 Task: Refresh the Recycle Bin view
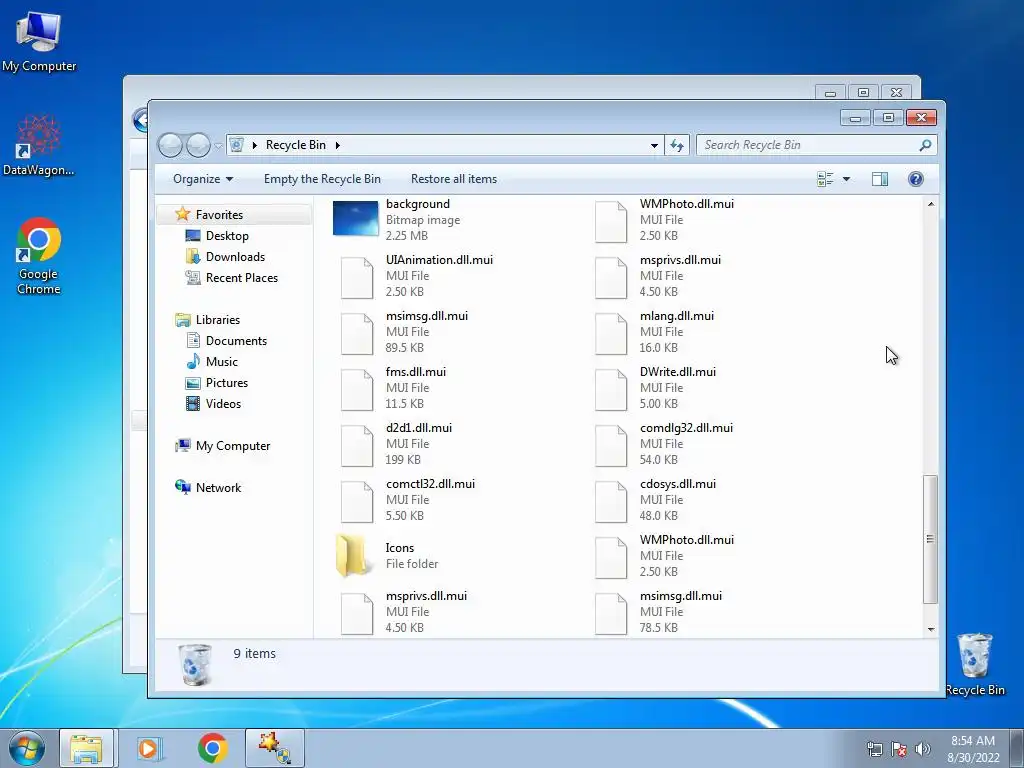[677, 145]
